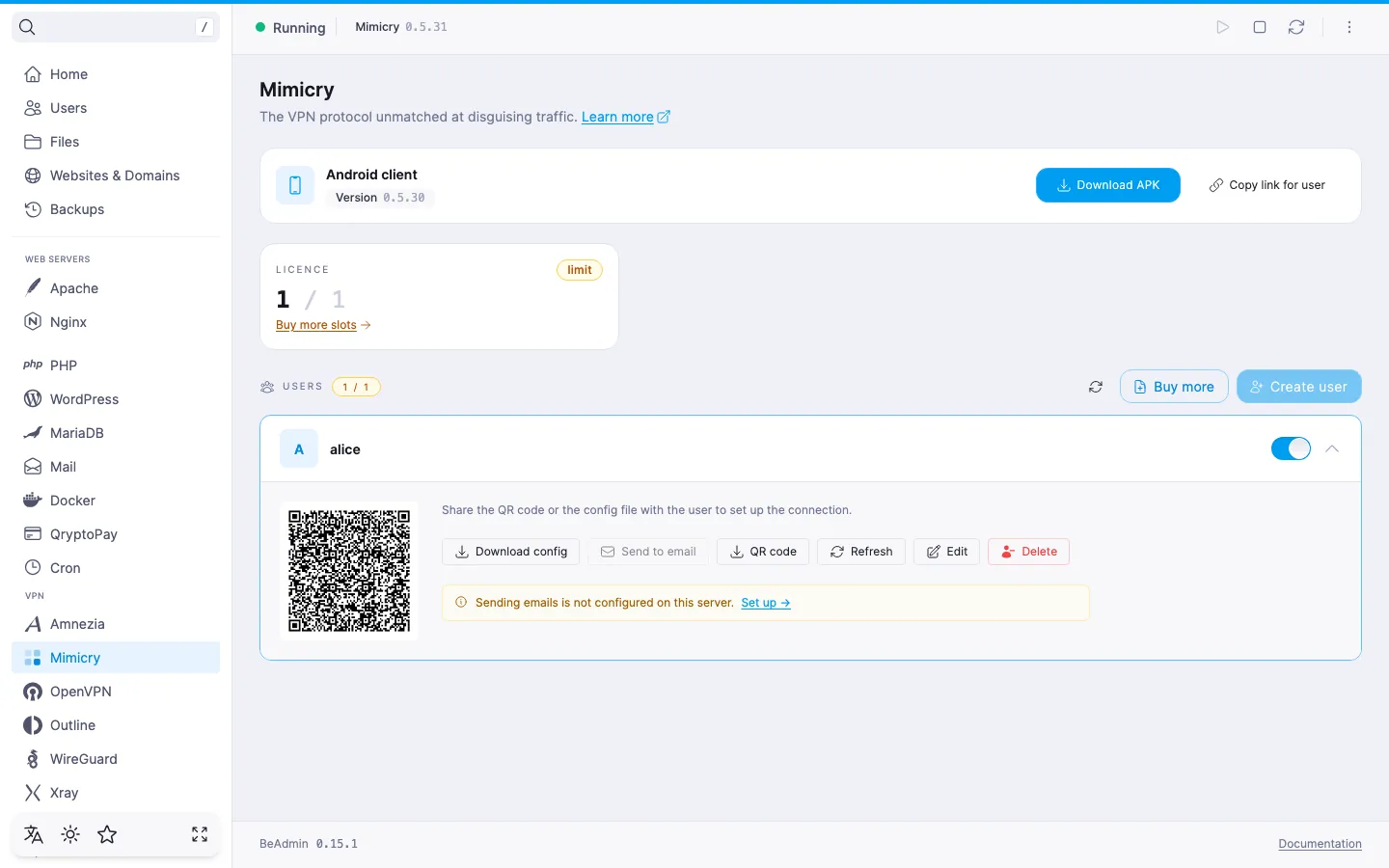
Task: Click Download APK button
Action: (1108, 185)
